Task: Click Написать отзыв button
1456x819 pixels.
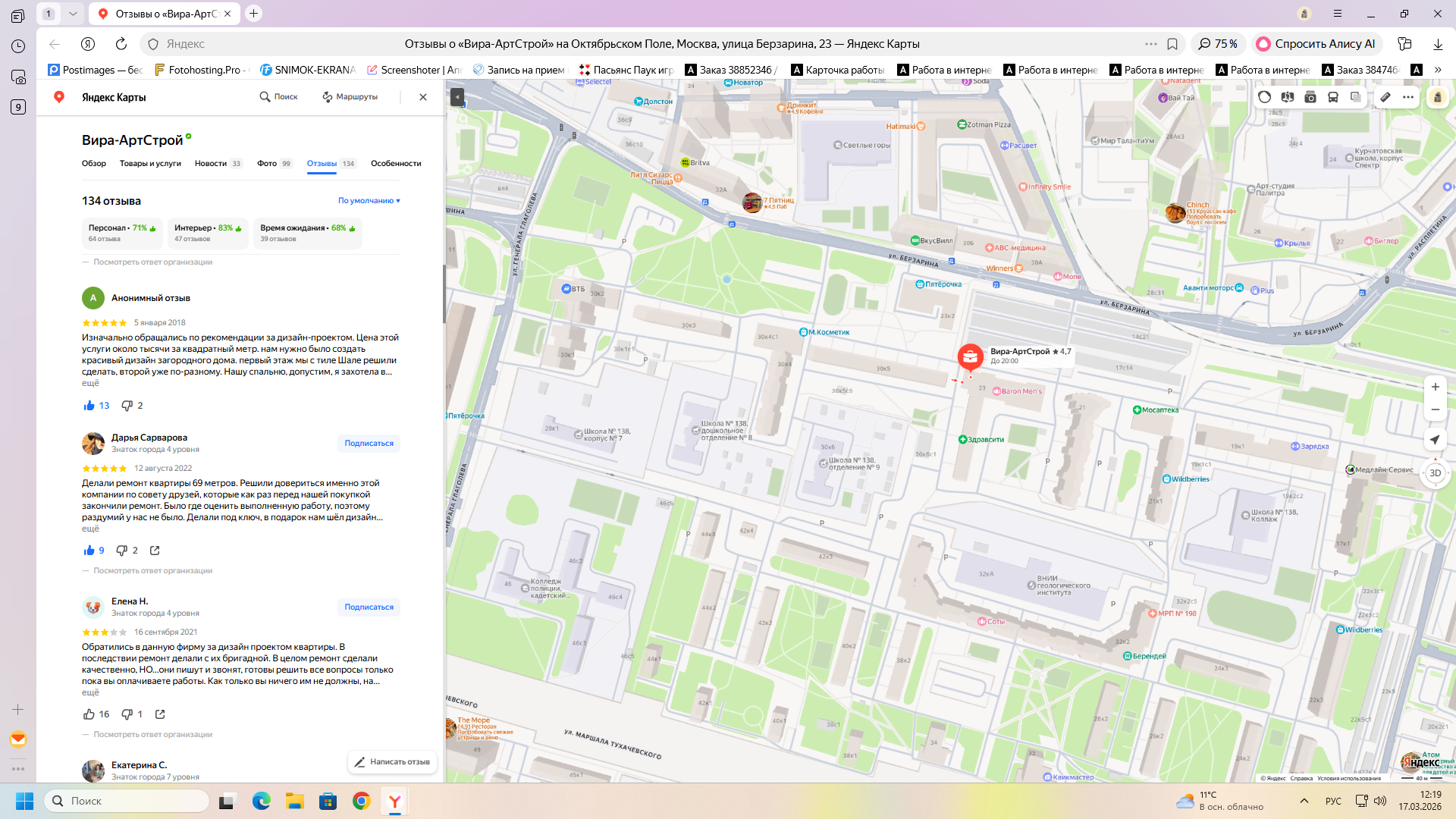Action: point(392,762)
